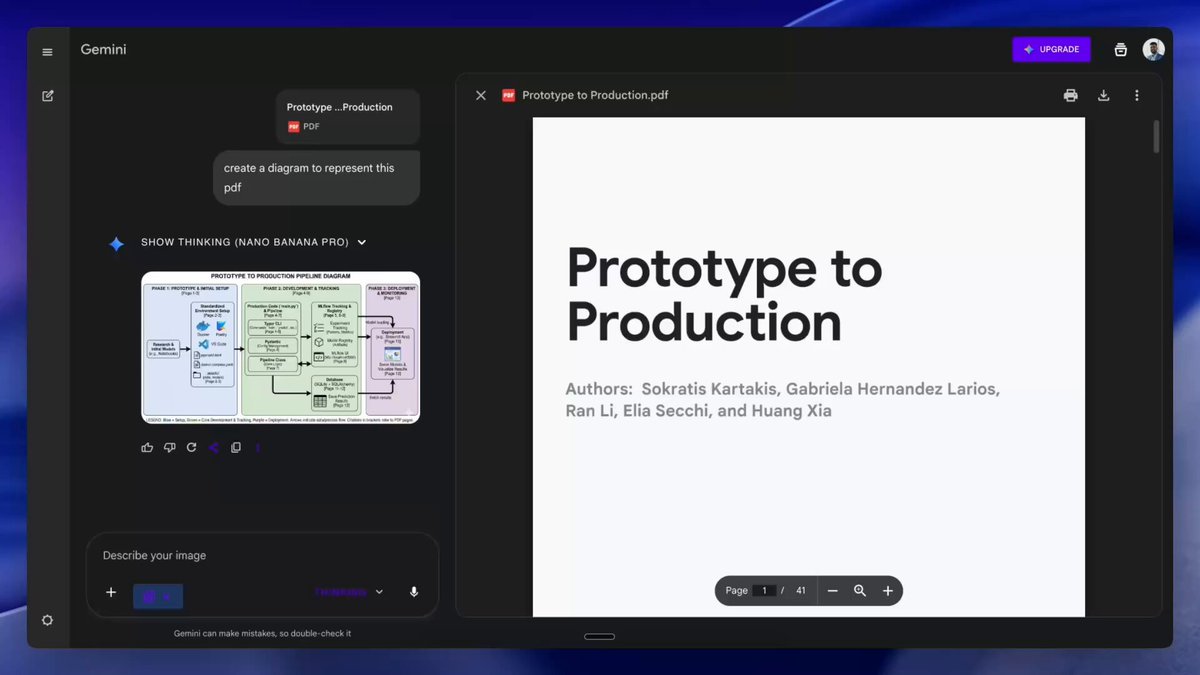Reset PDF zoom with magnifier icon
The image size is (1200, 675).
(860, 591)
